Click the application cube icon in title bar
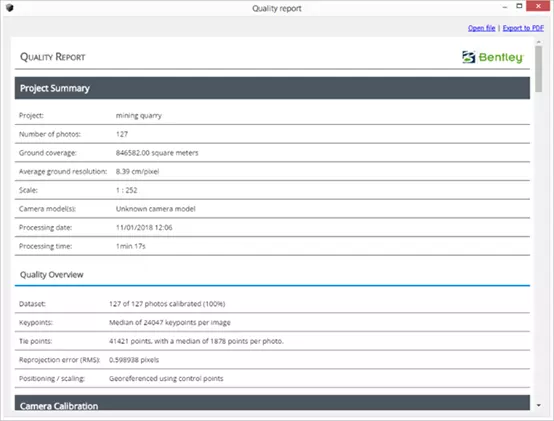This screenshot has width=554, height=421. (10, 8)
